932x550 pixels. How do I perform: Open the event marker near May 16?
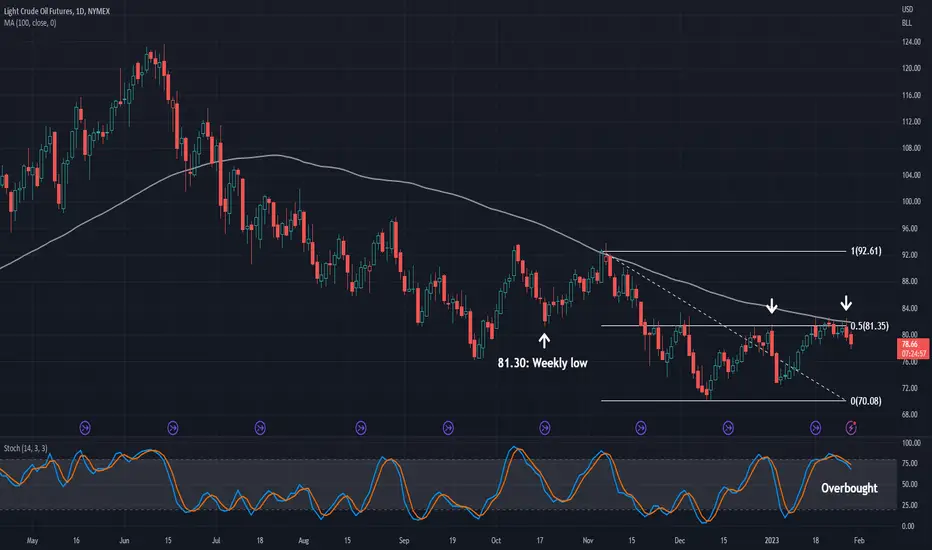(85, 428)
